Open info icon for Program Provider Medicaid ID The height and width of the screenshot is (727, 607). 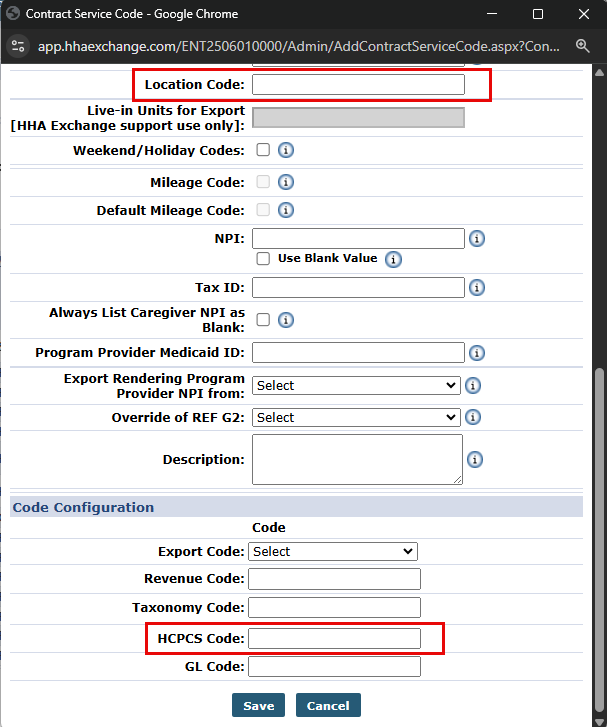477,353
